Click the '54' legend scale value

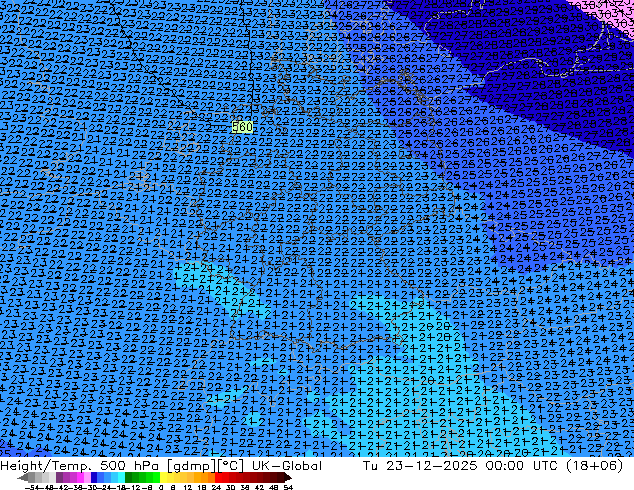(x=288, y=488)
